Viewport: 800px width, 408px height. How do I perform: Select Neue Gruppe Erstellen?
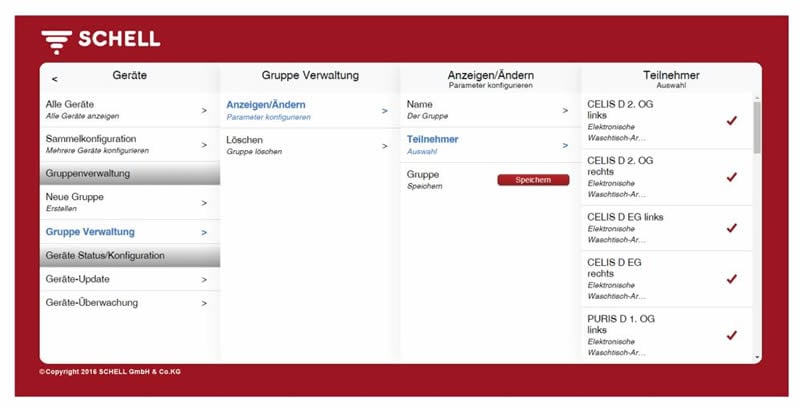[130, 202]
